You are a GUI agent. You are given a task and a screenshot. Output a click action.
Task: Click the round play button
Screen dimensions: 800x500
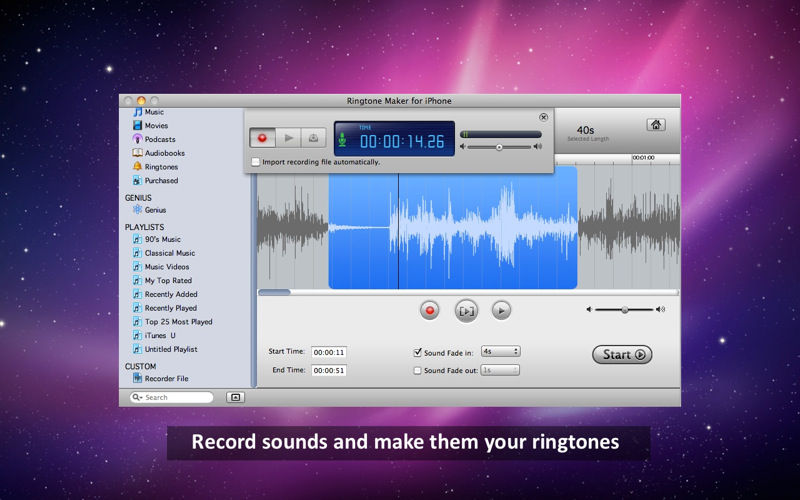click(x=501, y=310)
